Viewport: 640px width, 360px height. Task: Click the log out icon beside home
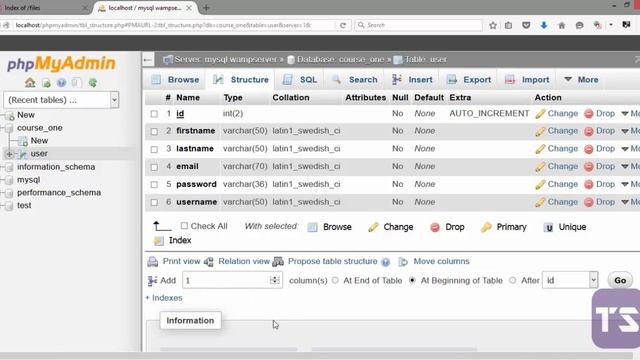(46, 83)
